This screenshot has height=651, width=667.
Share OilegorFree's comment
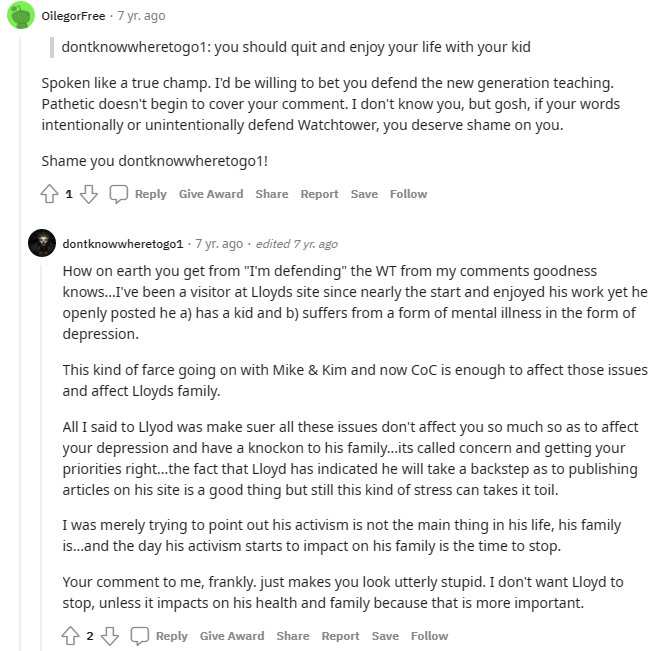[272, 194]
